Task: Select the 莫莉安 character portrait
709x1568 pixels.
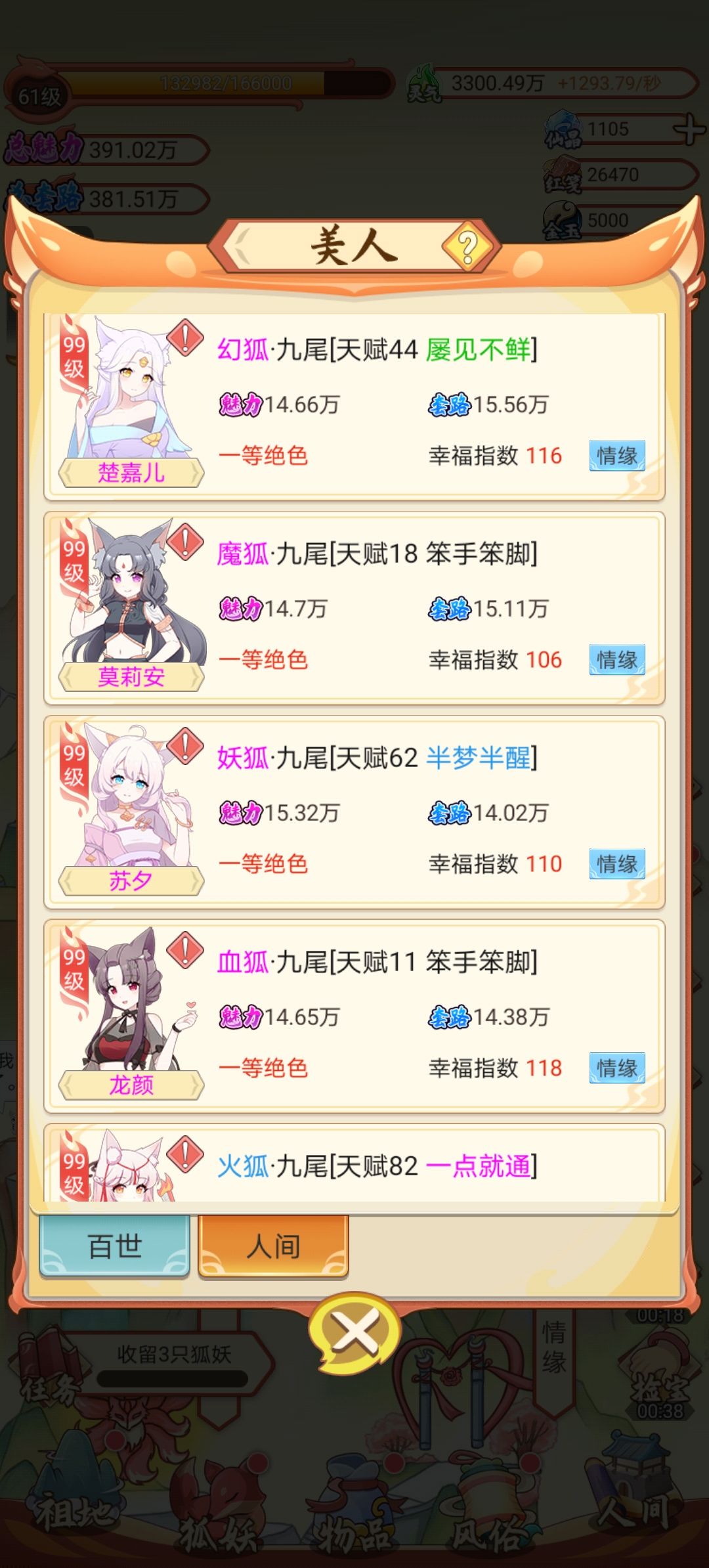Action: click(x=131, y=604)
